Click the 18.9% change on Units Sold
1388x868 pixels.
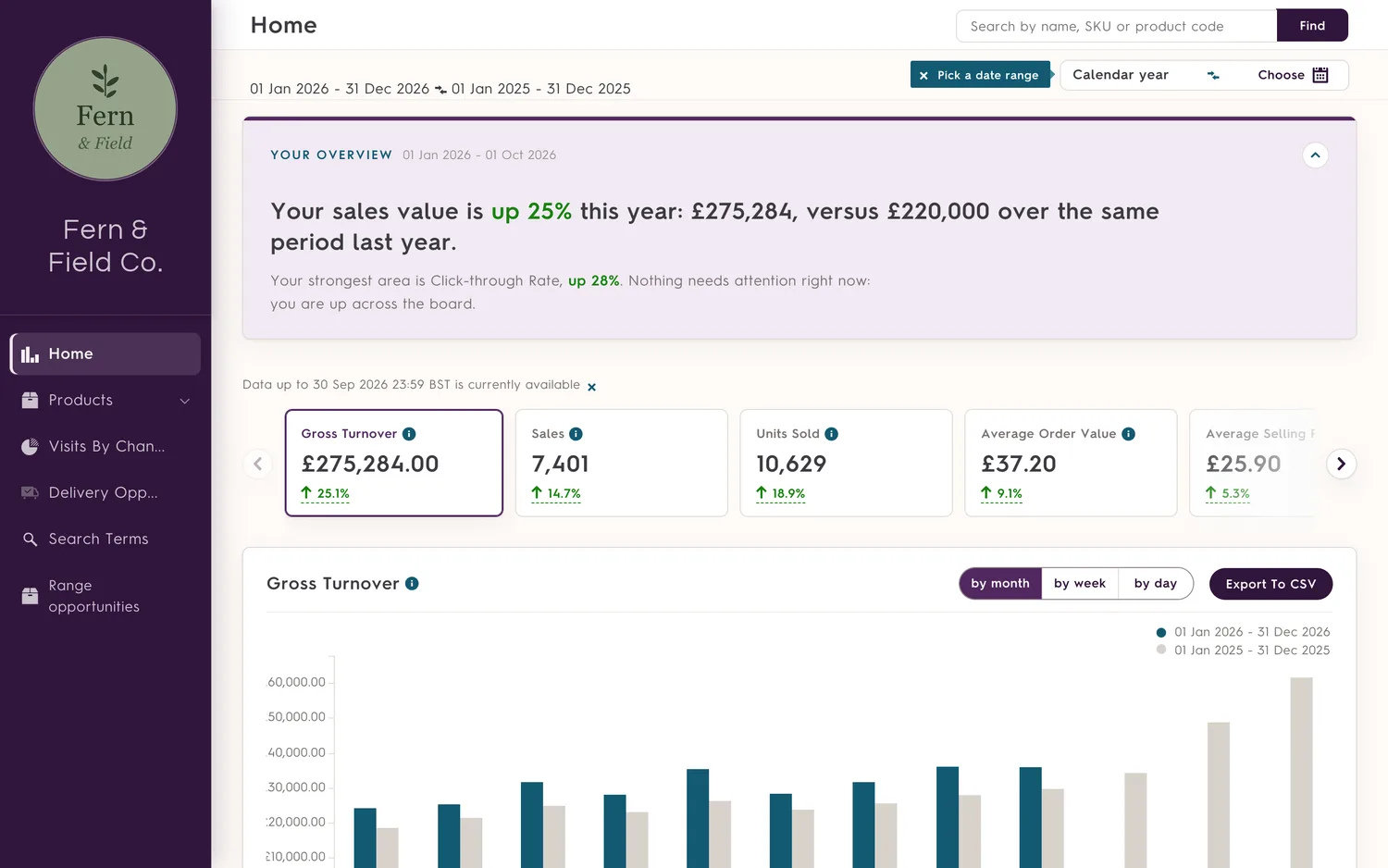point(781,494)
